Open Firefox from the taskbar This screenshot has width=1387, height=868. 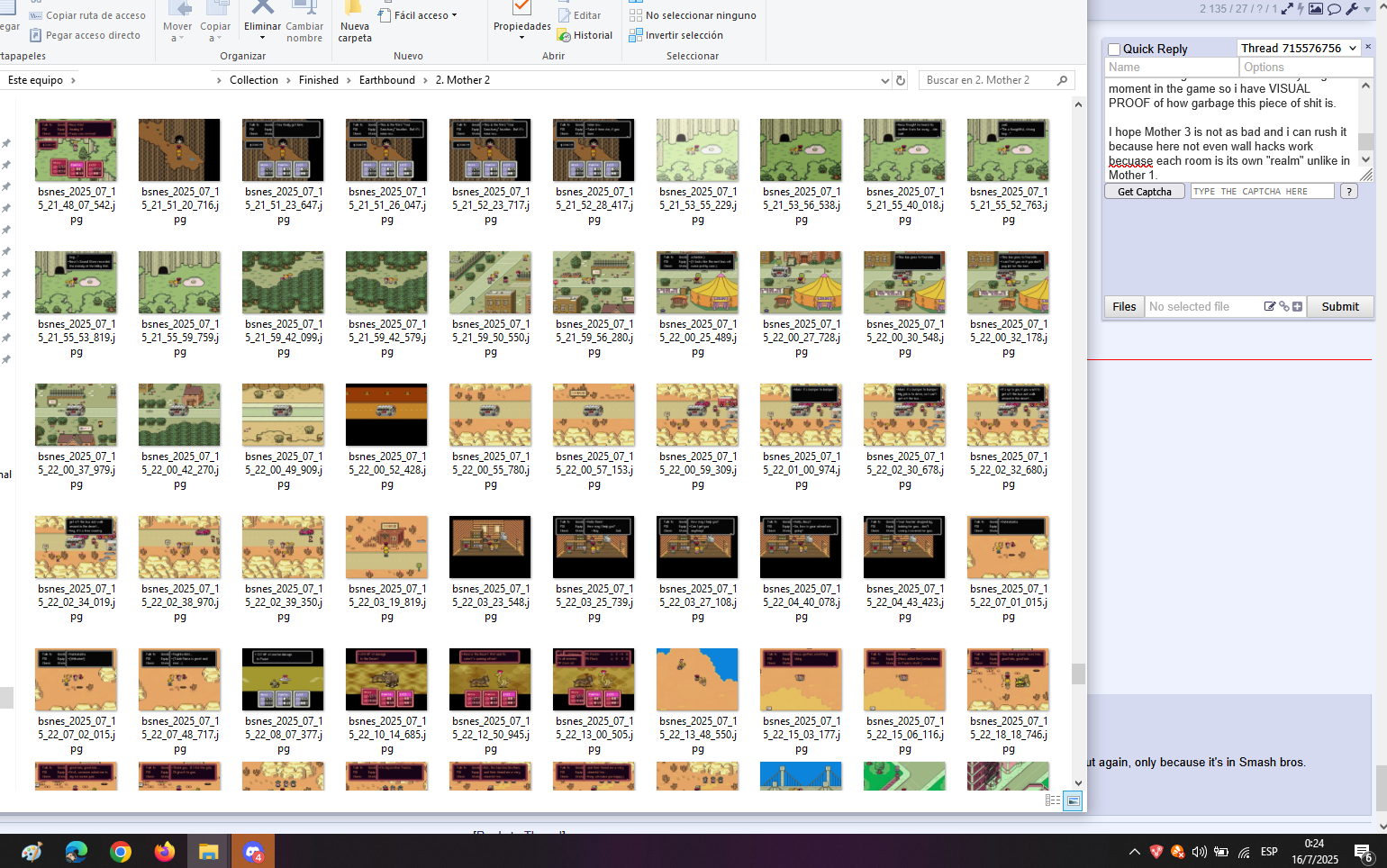164,851
